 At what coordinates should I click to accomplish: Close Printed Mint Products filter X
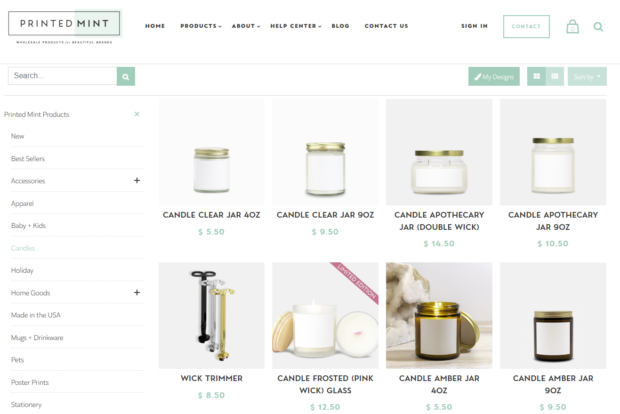pos(137,114)
